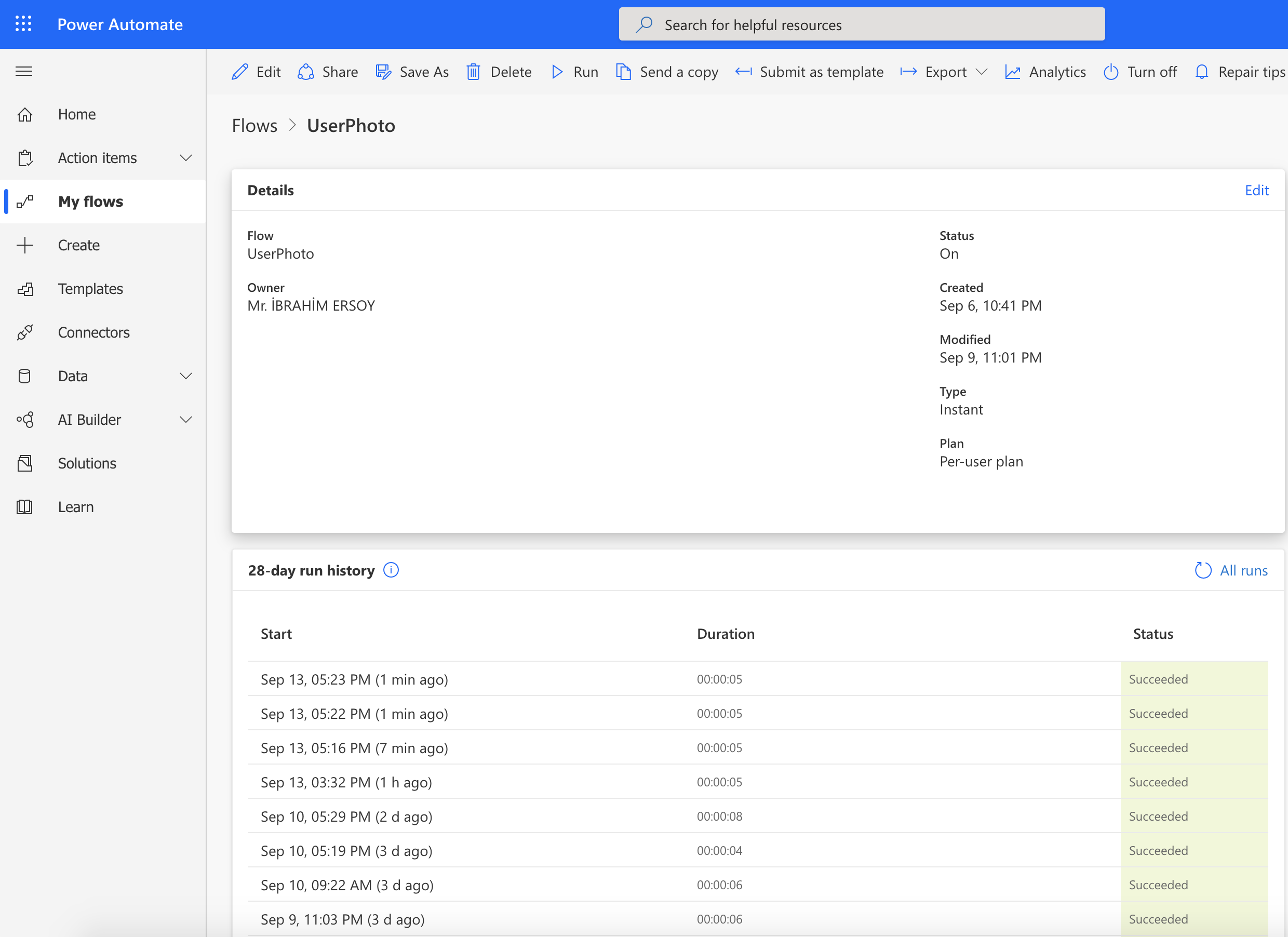Click the Export arrow icon

[909, 72]
